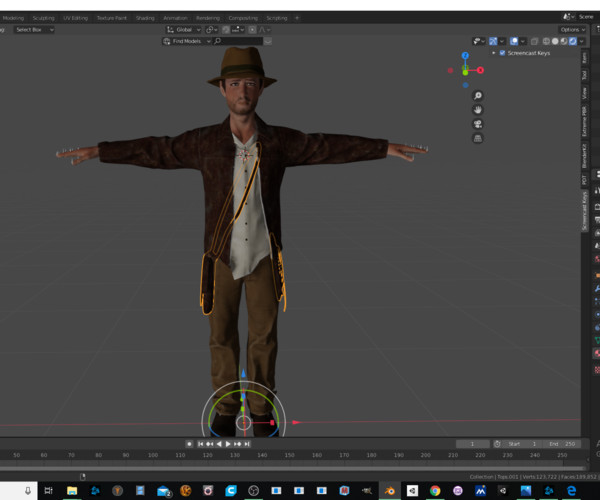This screenshot has width=600, height=500.
Task: Jump to the last frame
Action: [247, 444]
